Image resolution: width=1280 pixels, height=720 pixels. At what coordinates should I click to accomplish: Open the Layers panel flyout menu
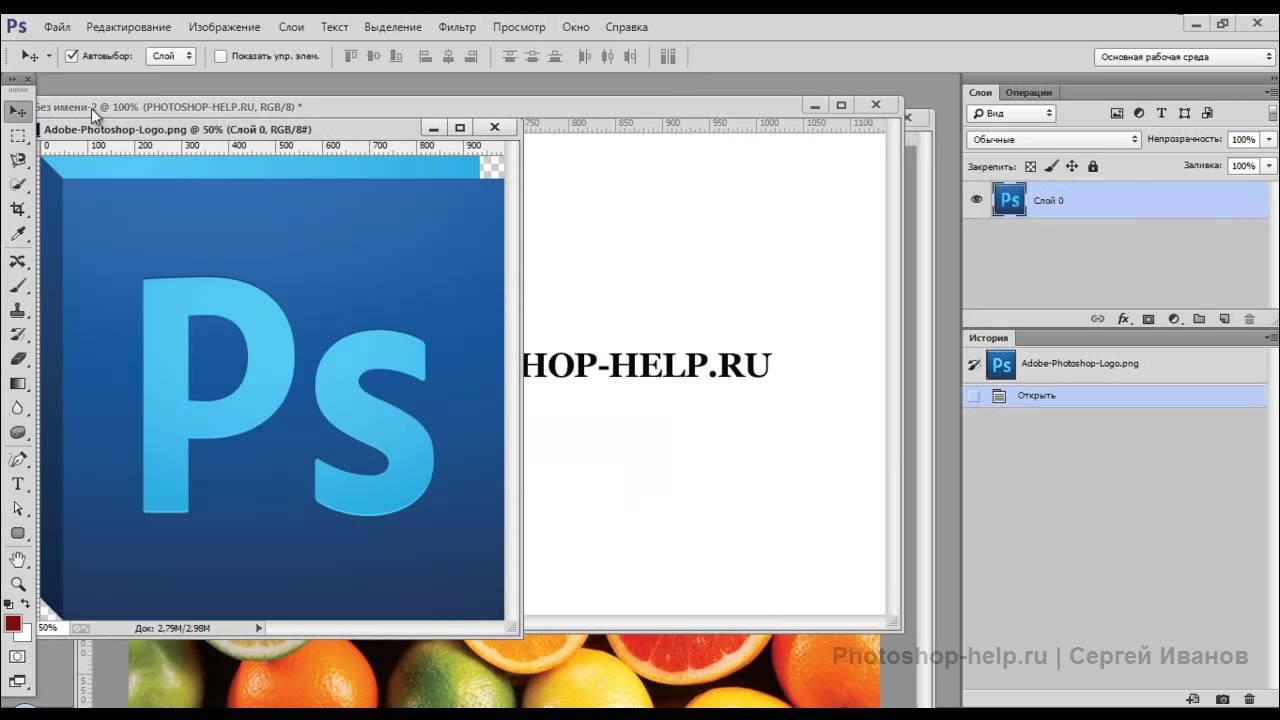pyautogui.click(x=1270, y=92)
